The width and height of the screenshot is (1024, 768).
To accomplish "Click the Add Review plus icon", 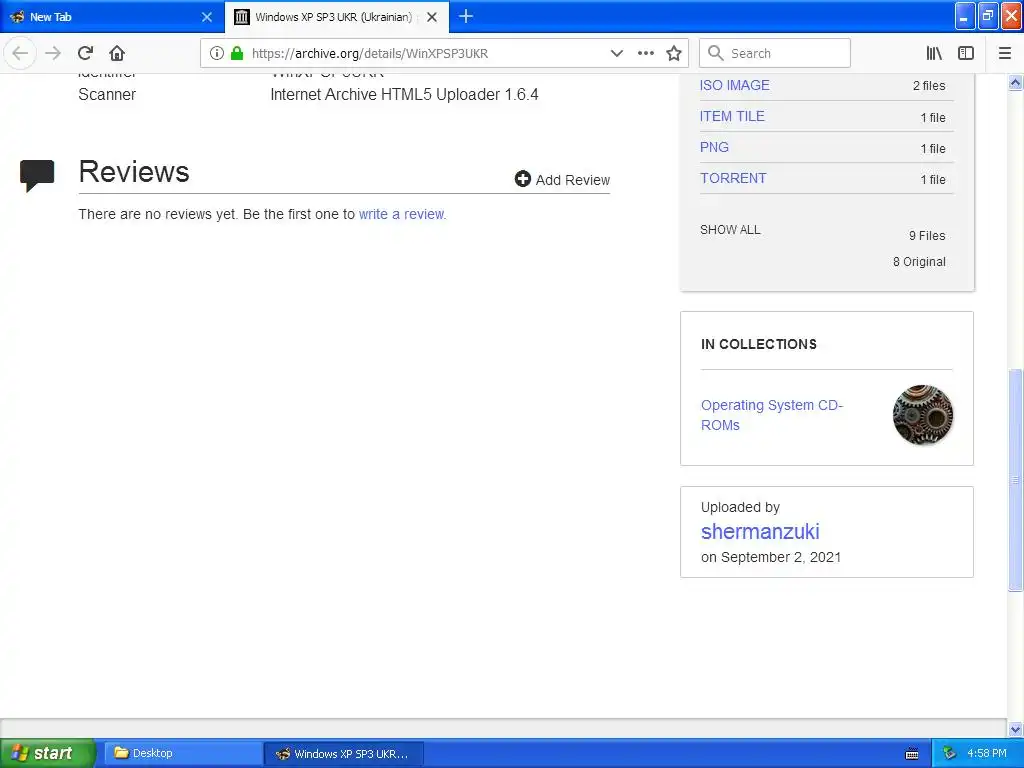I will pos(522,179).
